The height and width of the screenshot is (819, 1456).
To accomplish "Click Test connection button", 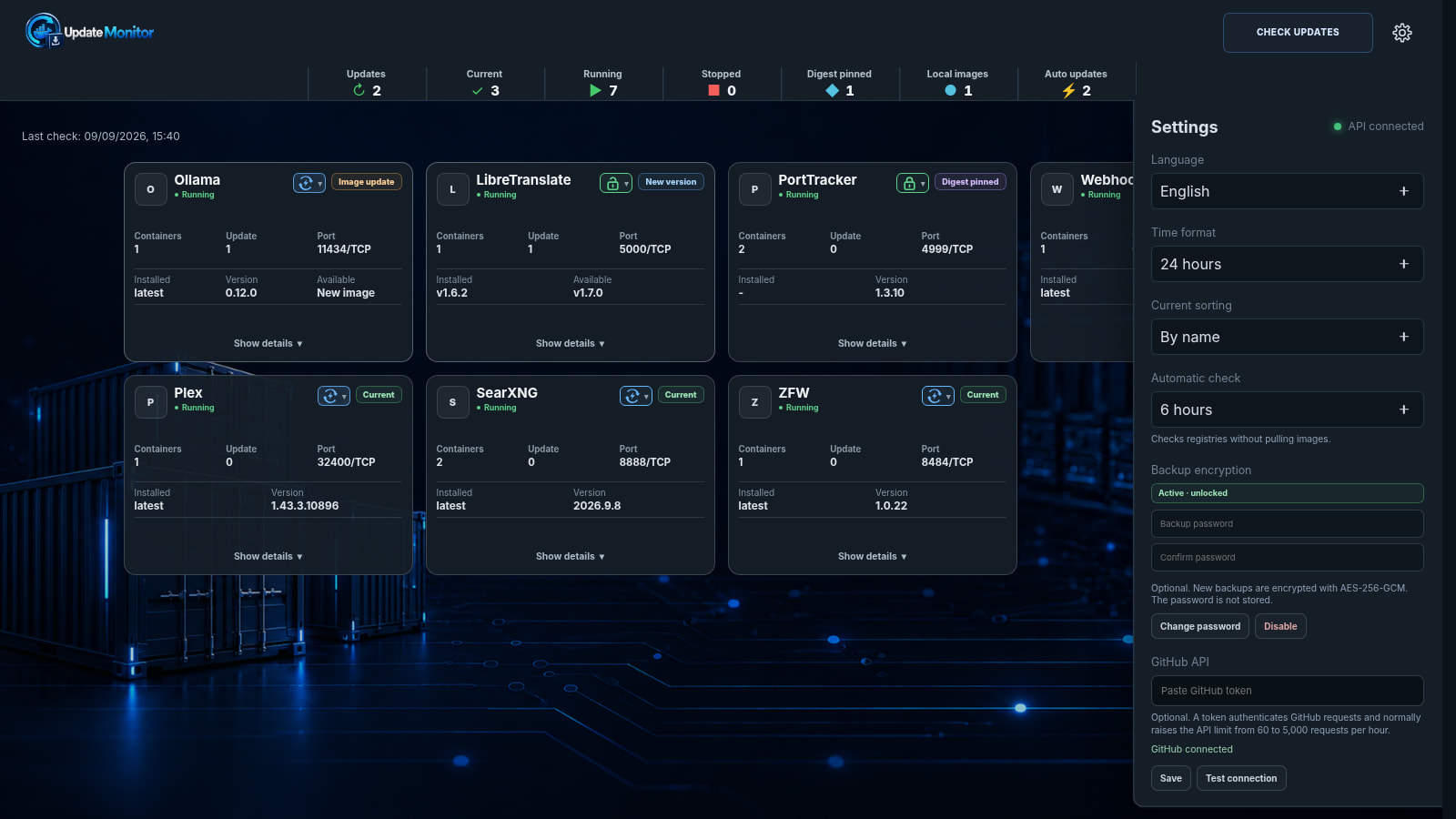I will click(1241, 778).
